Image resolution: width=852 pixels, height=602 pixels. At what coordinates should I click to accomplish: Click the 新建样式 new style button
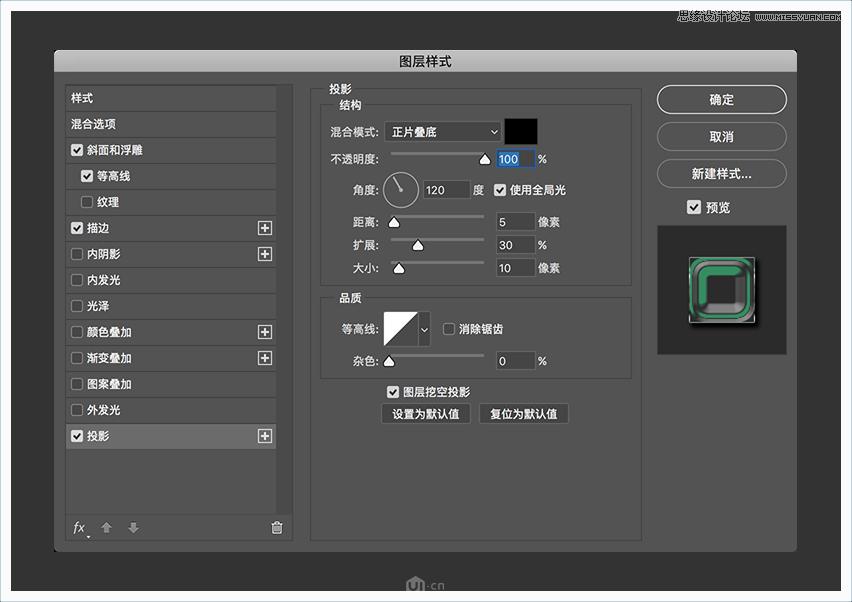click(721, 173)
